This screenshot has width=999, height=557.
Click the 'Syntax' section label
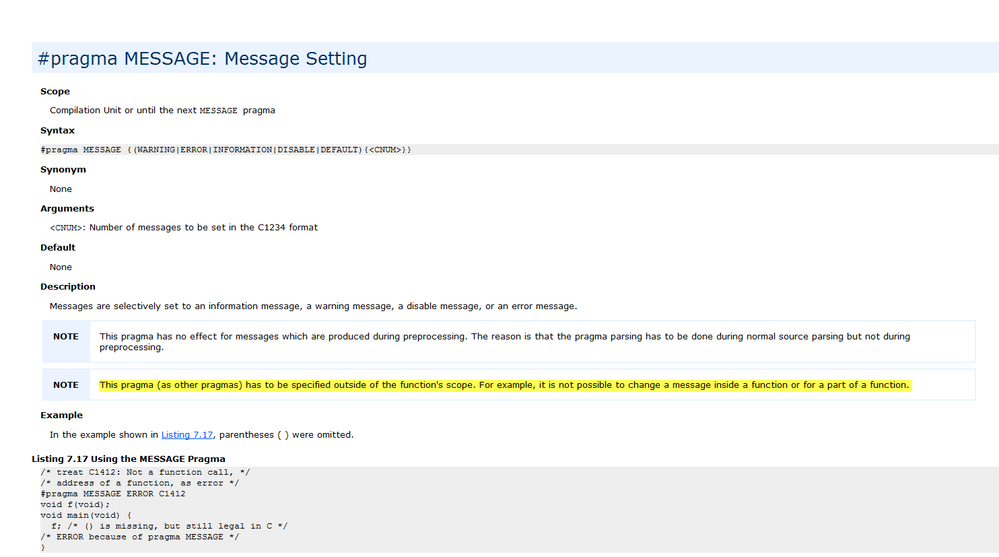(x=57, y=130)
